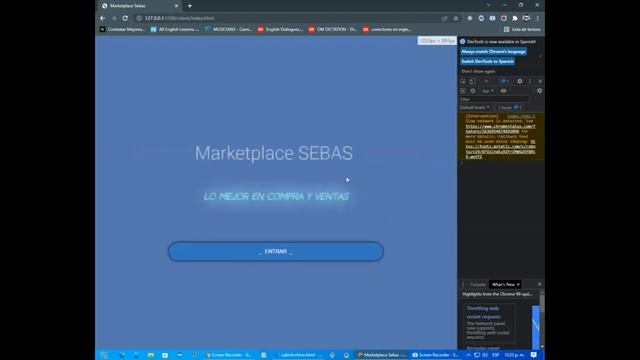
Task: Click the site information icon beside URL
Action: [x=139, y=18]
